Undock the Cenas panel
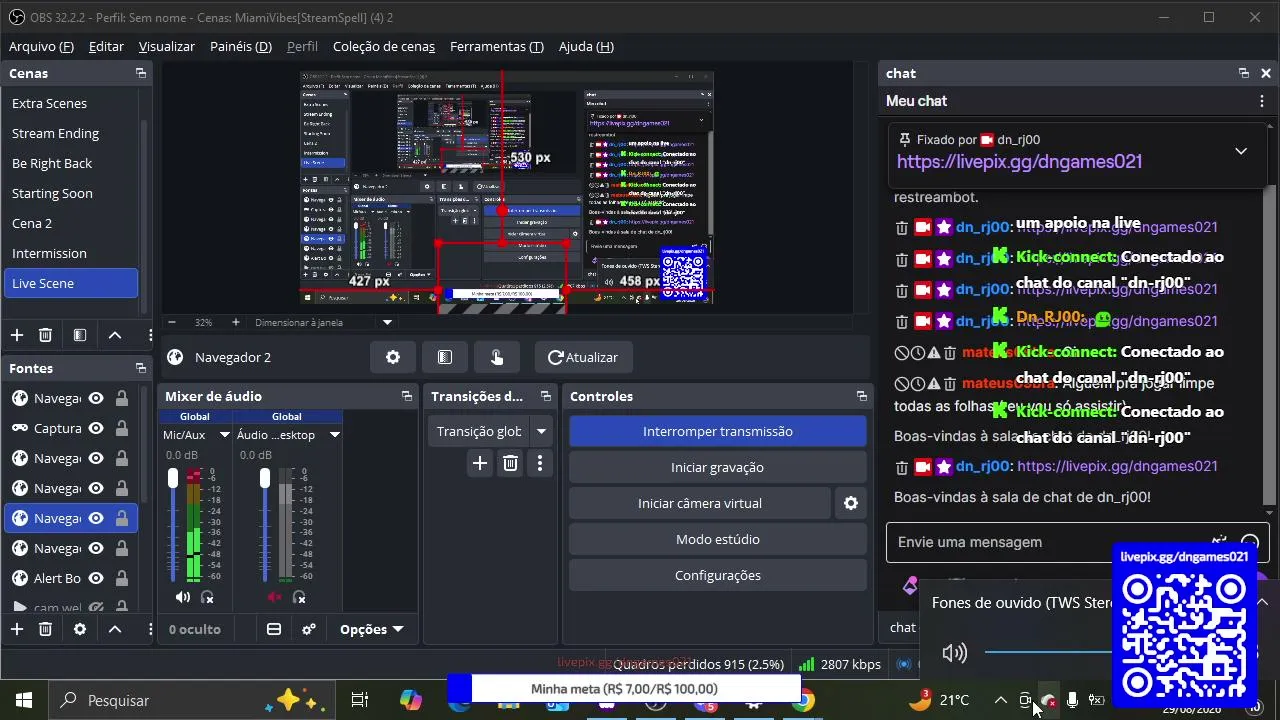Screen dimensions: 1280x720 (x=140, y=73)
